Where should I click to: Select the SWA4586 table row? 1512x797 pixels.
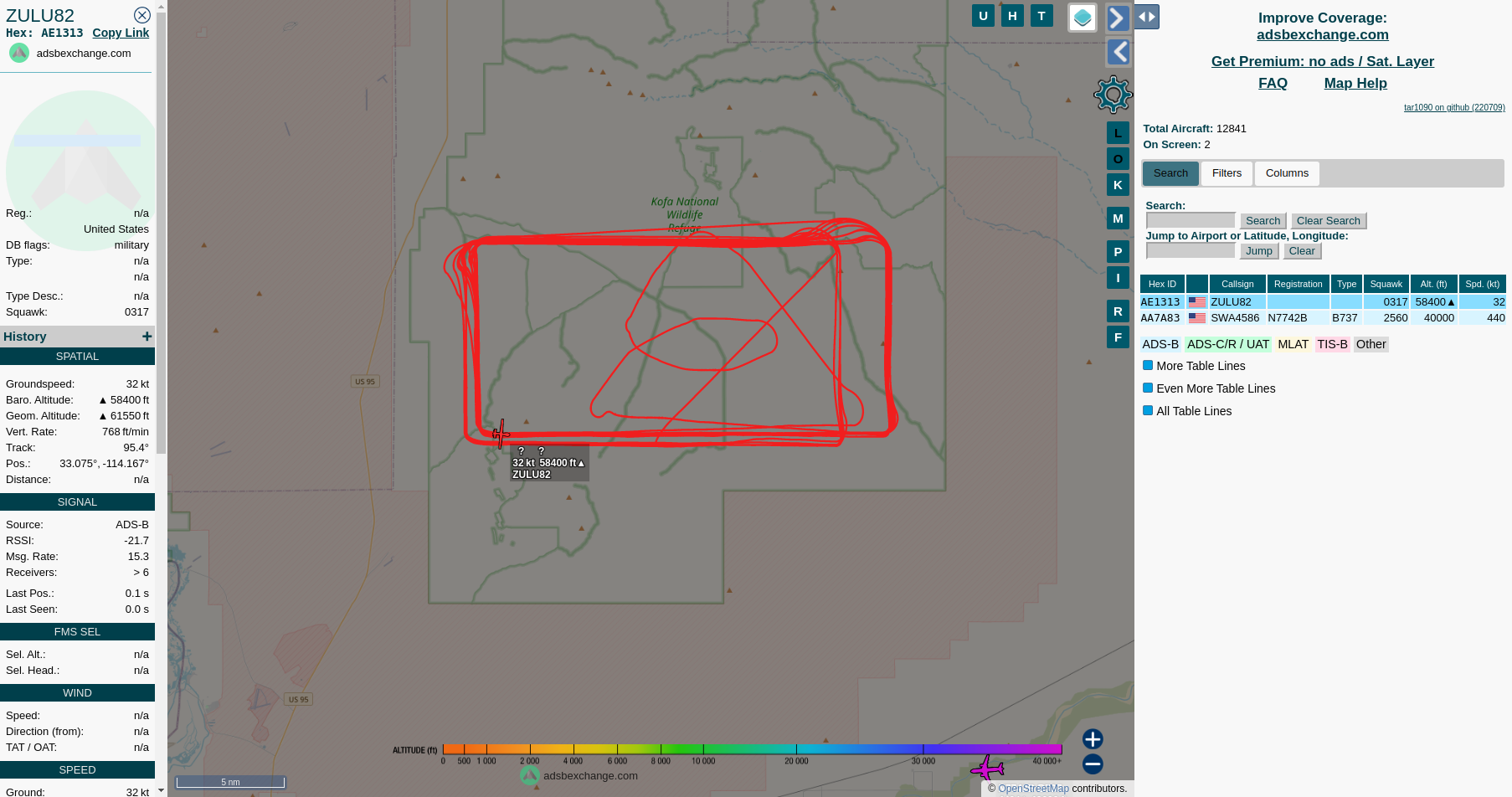[1323, 318]
